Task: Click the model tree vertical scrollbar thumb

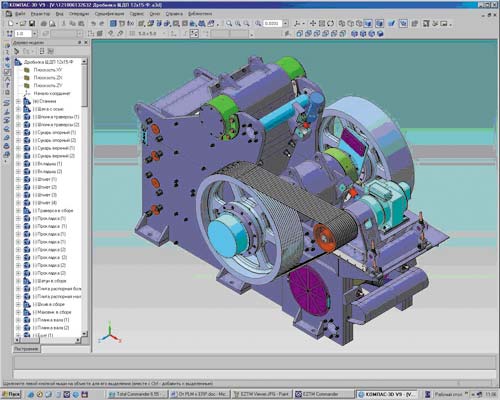Action: pos(84,86)
